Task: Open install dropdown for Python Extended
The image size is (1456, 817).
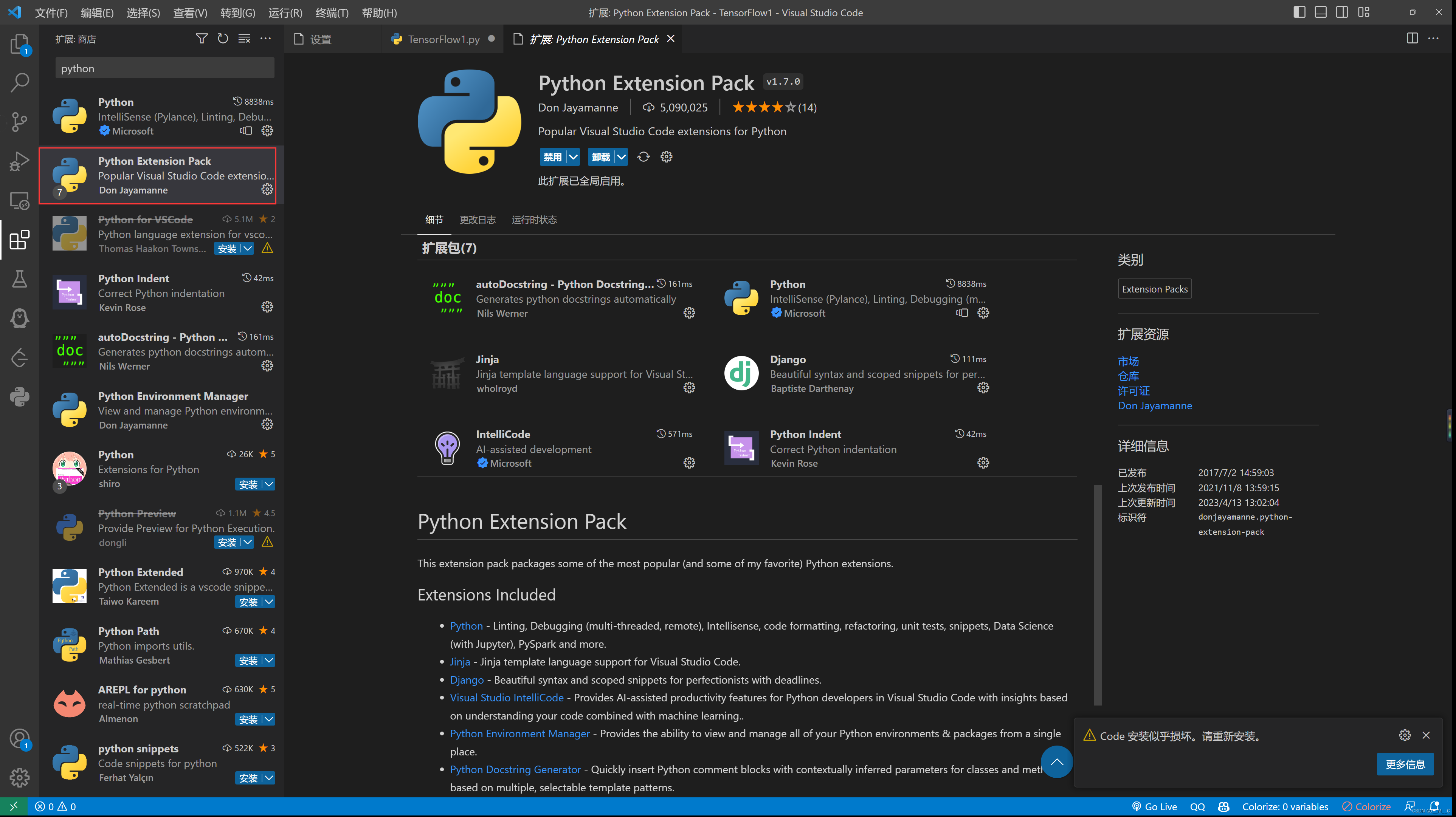Action: [x=269, y=602]
